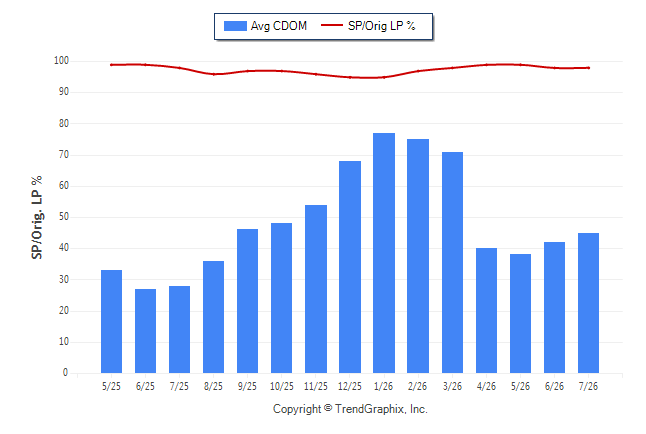Click the 8/25 x-axis label
This screenshot has width=646, height=434.
[213, 386]
